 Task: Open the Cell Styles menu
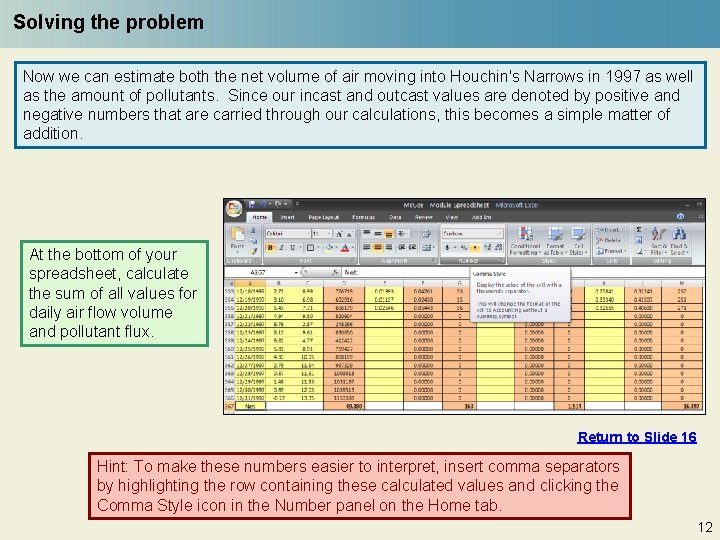579,241
